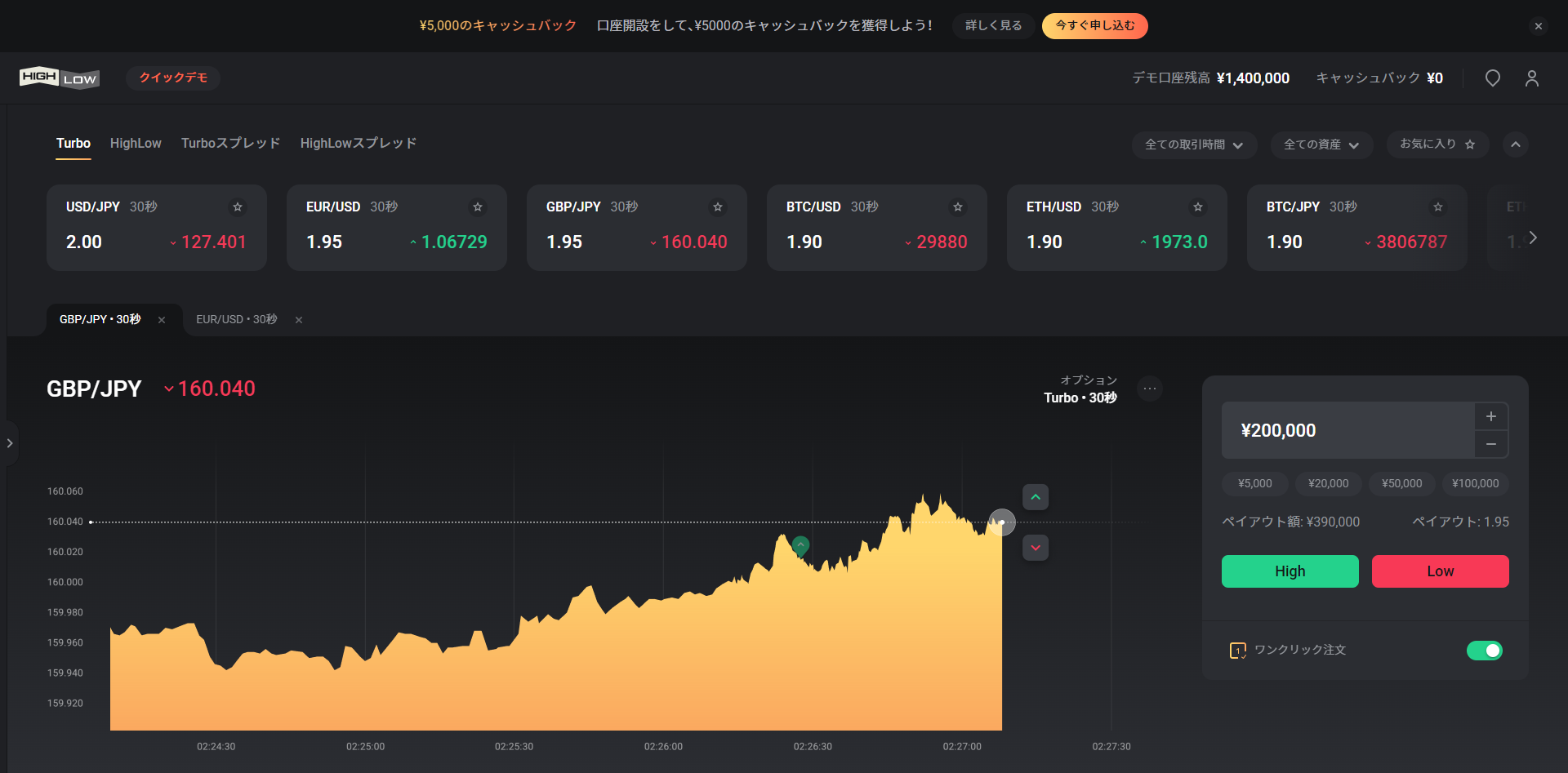Select the ¥20,000 preset amount
Image resolution: width=1568 pixels, height=773 pixels.
coord(1329,483)
